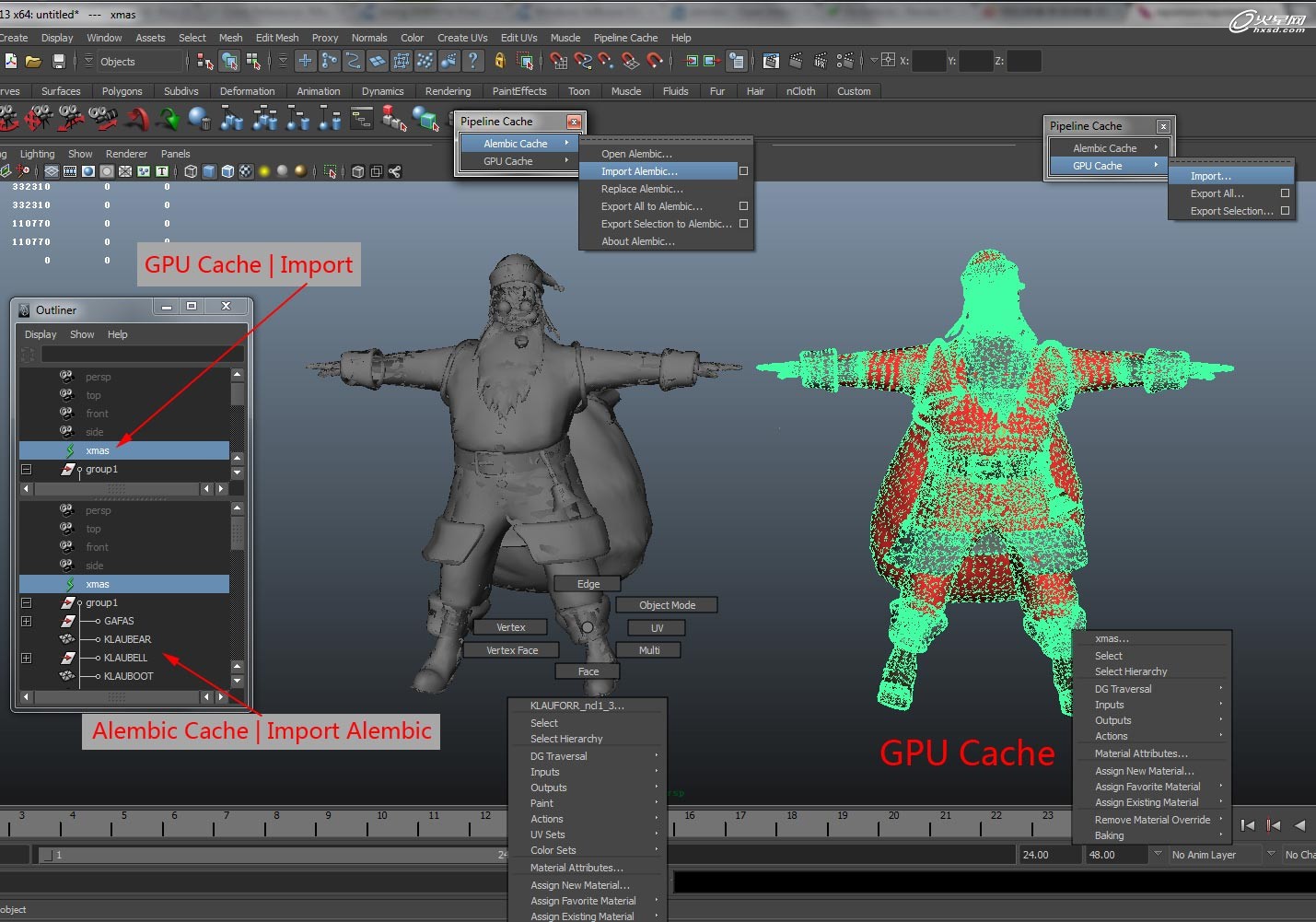Click yellow light sphere in panel toolbar
The height and width of the screenshot is (922, 1316).
[264, 171]
